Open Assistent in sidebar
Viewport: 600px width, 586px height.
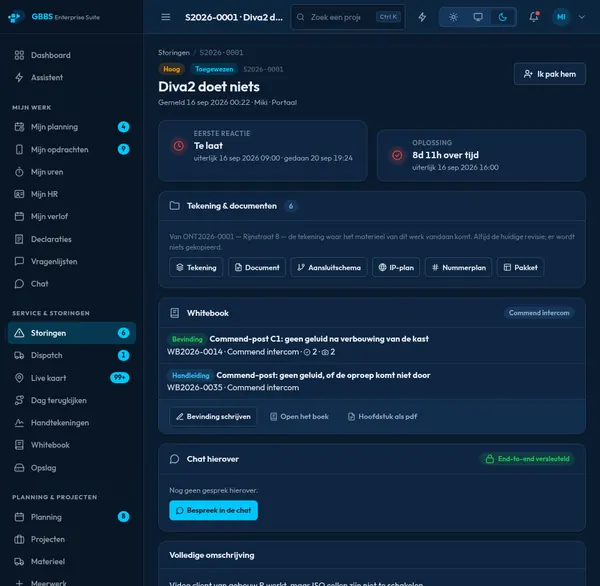[72, 77]
